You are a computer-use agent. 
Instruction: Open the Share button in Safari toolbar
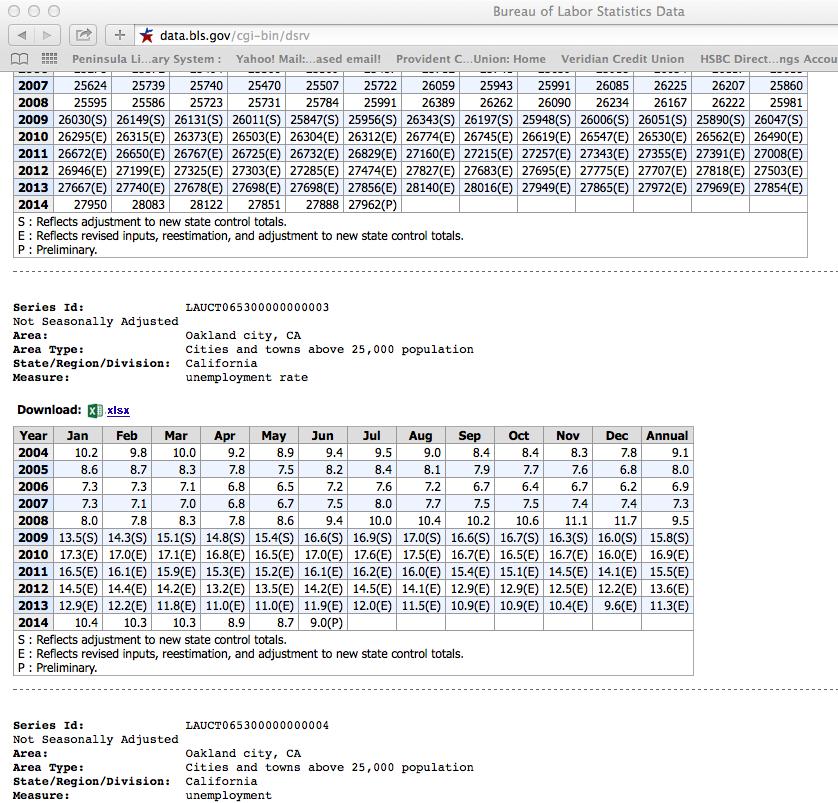pos(83,35)
